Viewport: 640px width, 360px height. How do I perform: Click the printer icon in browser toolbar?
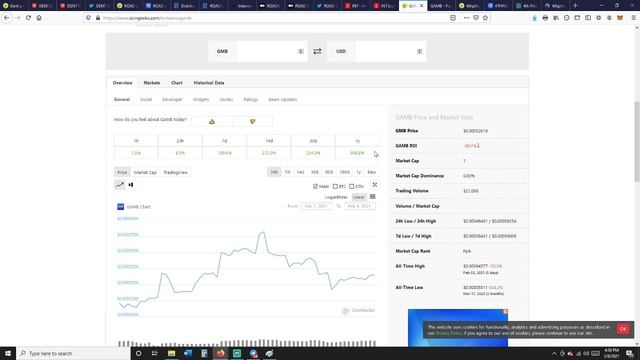[x=545, y=18]
